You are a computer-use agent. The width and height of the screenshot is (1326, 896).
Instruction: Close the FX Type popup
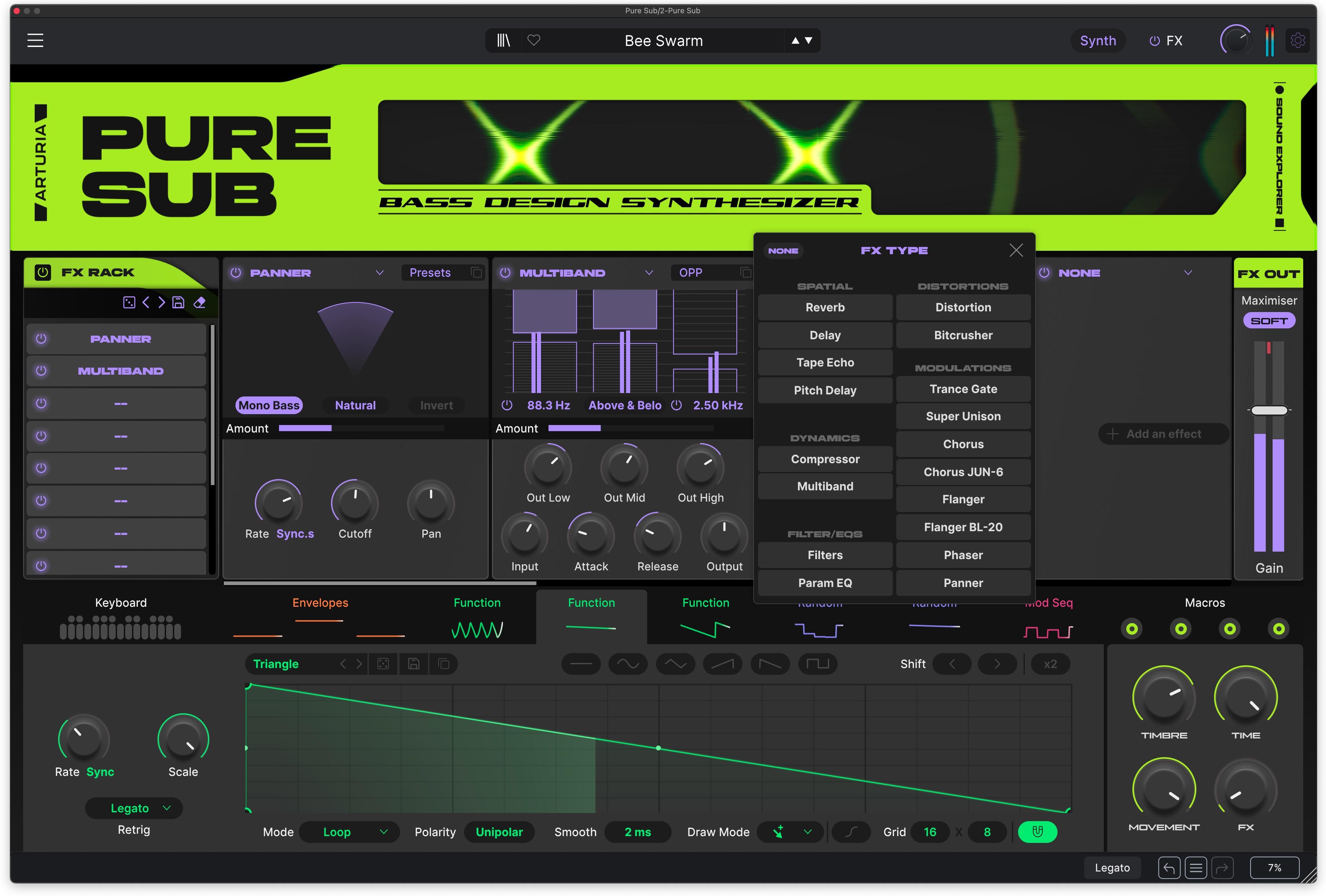(1016, 250)
